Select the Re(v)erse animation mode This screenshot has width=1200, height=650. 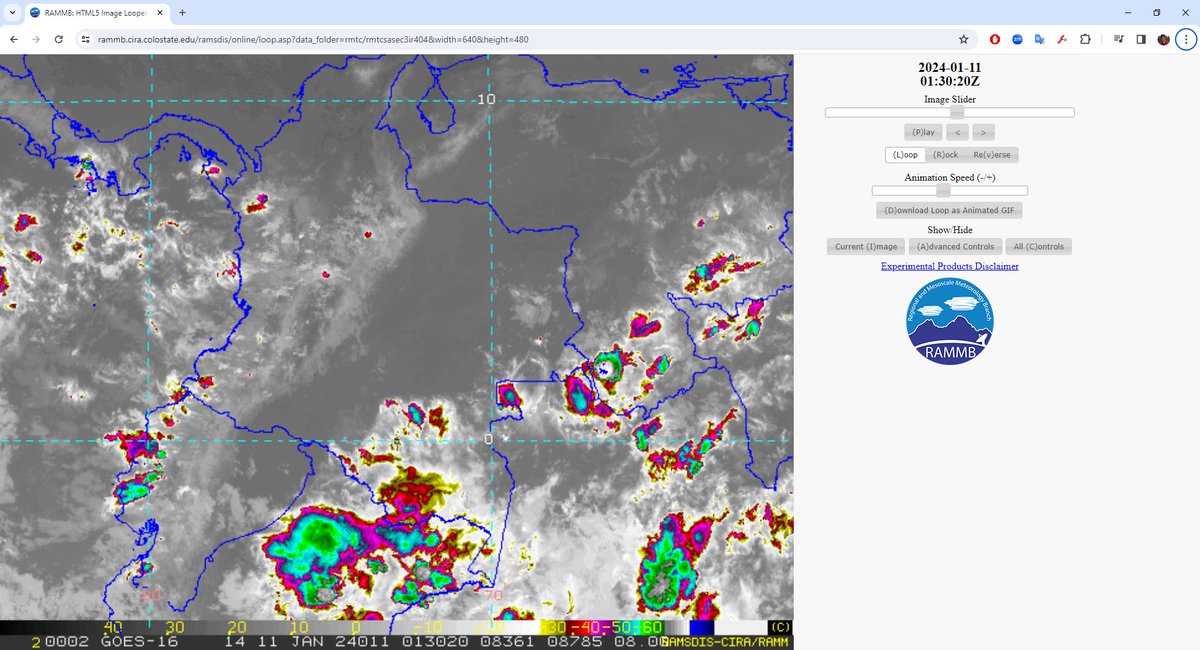tap(992, 155)
